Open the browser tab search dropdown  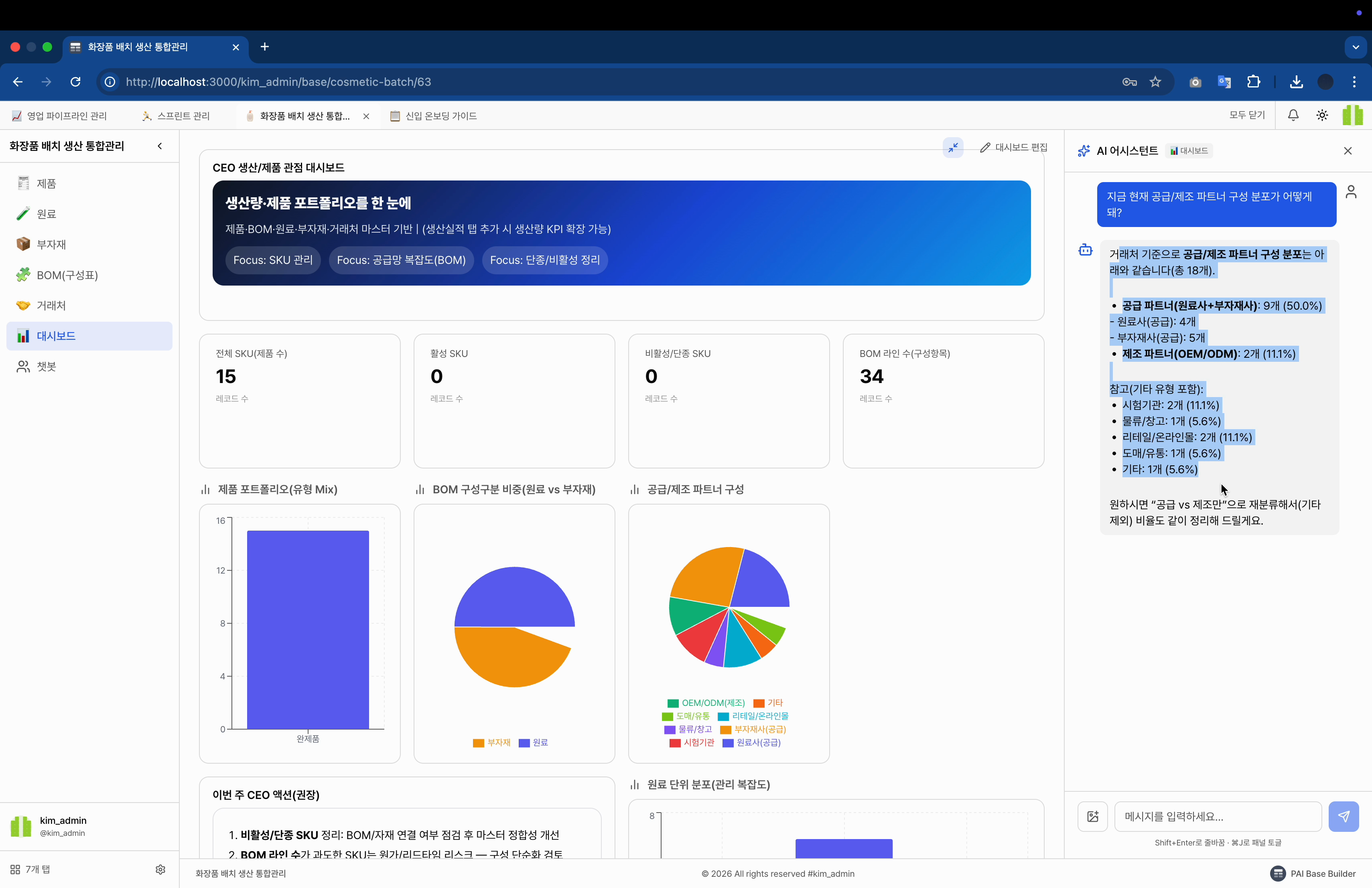point(1356,47)
